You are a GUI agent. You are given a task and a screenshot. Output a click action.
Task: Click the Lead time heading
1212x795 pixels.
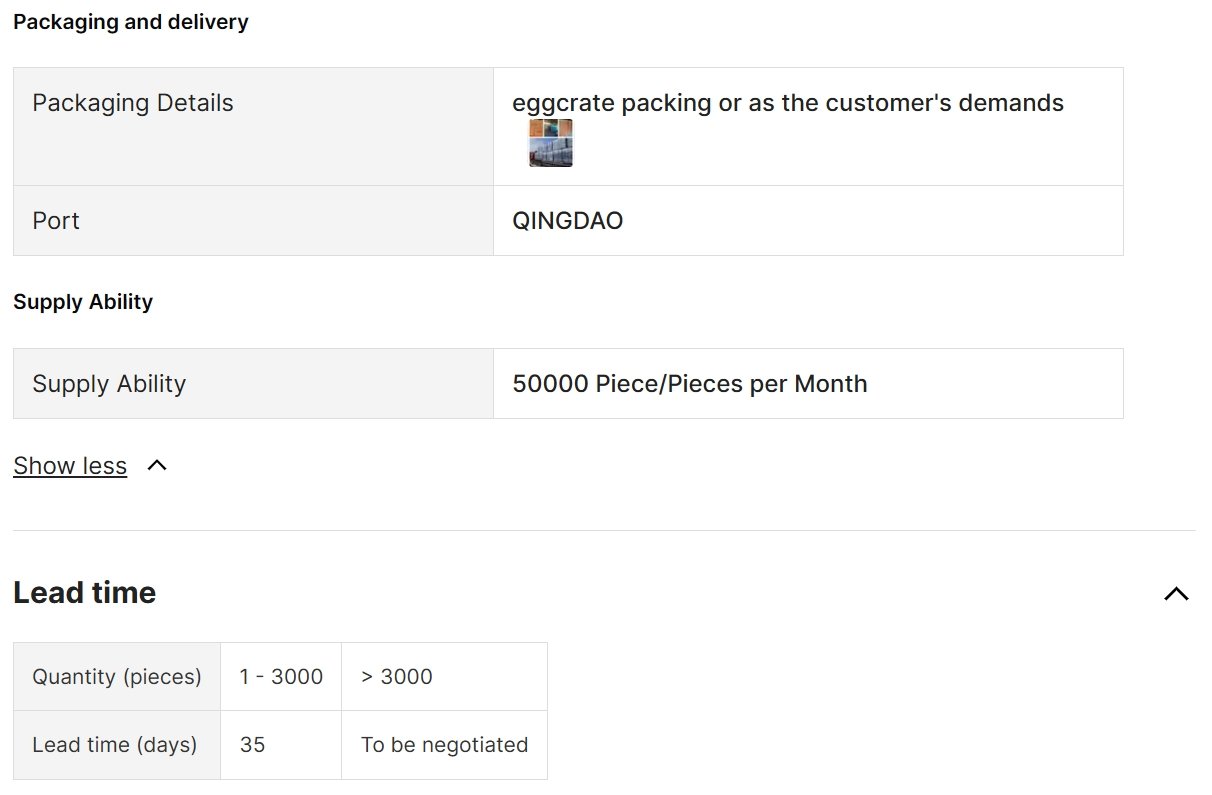pos(85,593)
